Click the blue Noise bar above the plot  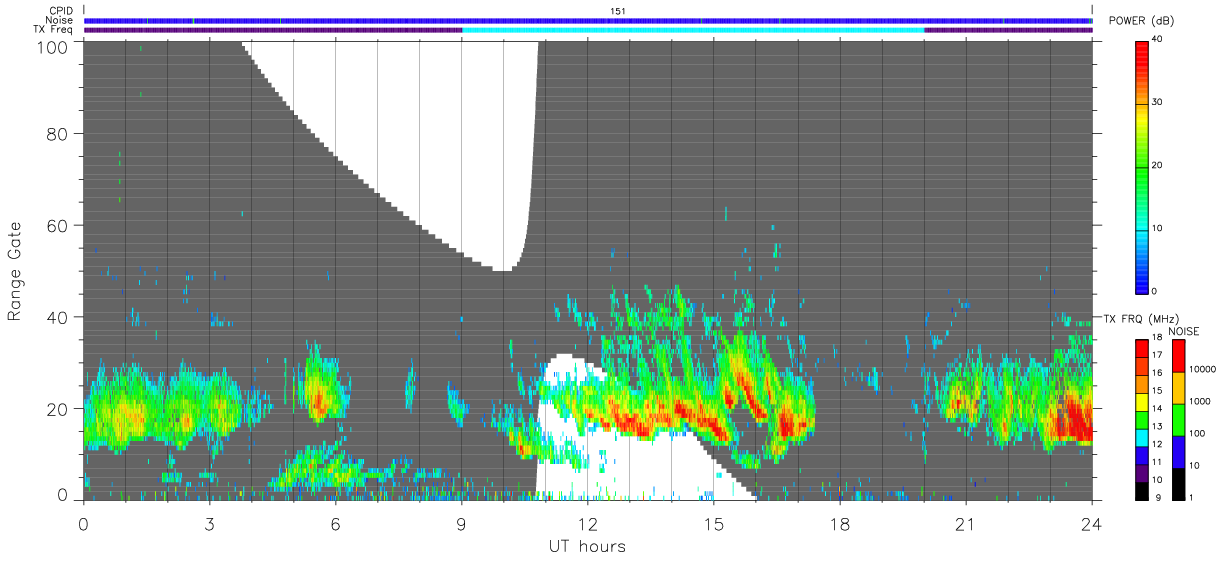[x=587, y=20]
